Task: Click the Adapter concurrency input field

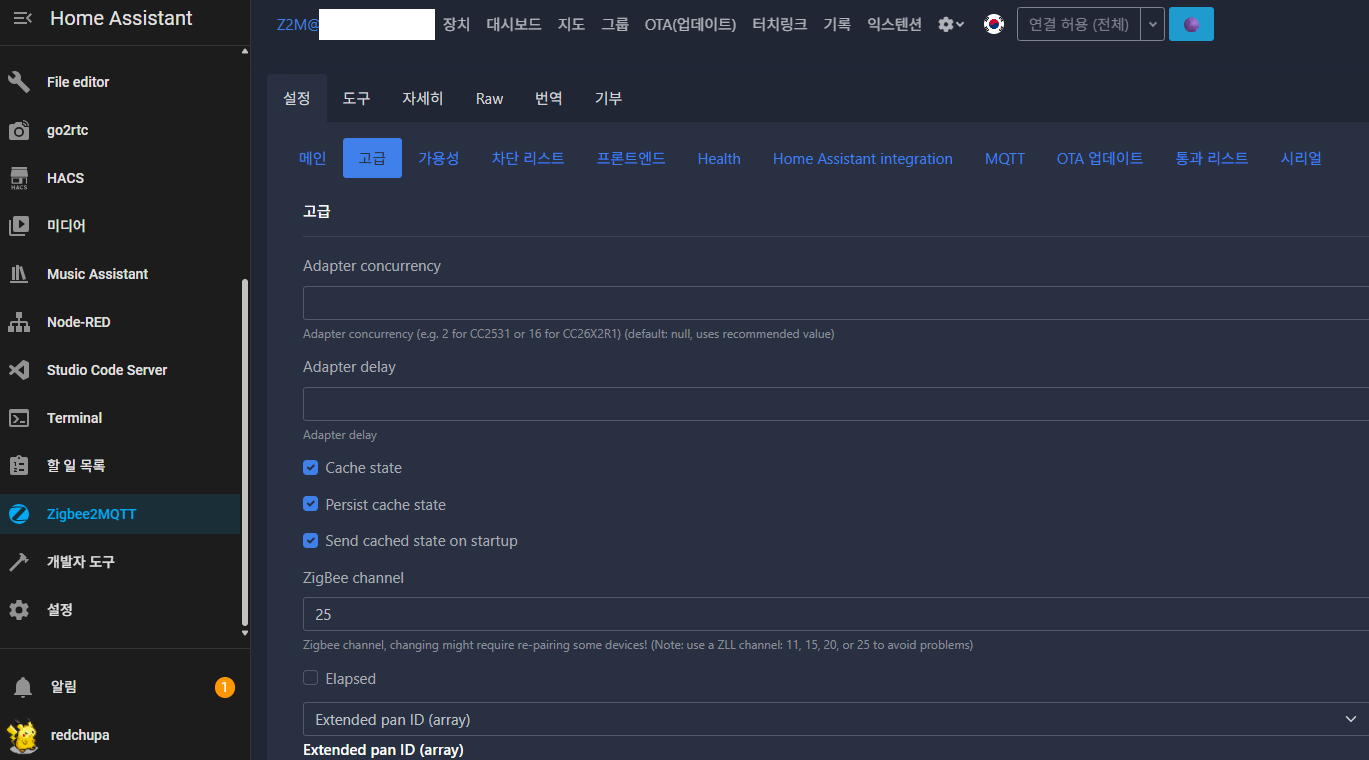Action: coord(700,303)
